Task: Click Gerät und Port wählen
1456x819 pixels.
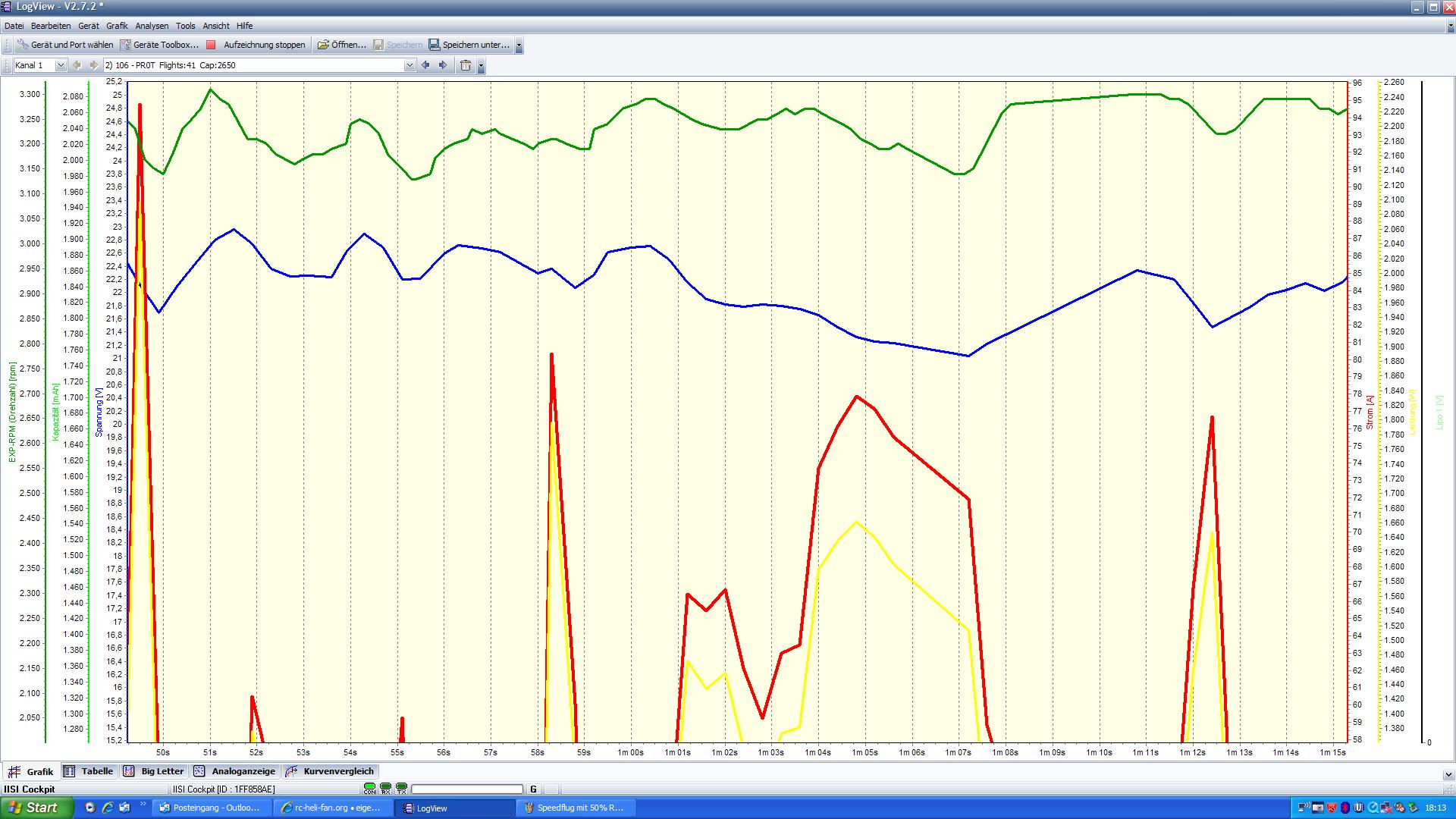Action: click(65, 45)
